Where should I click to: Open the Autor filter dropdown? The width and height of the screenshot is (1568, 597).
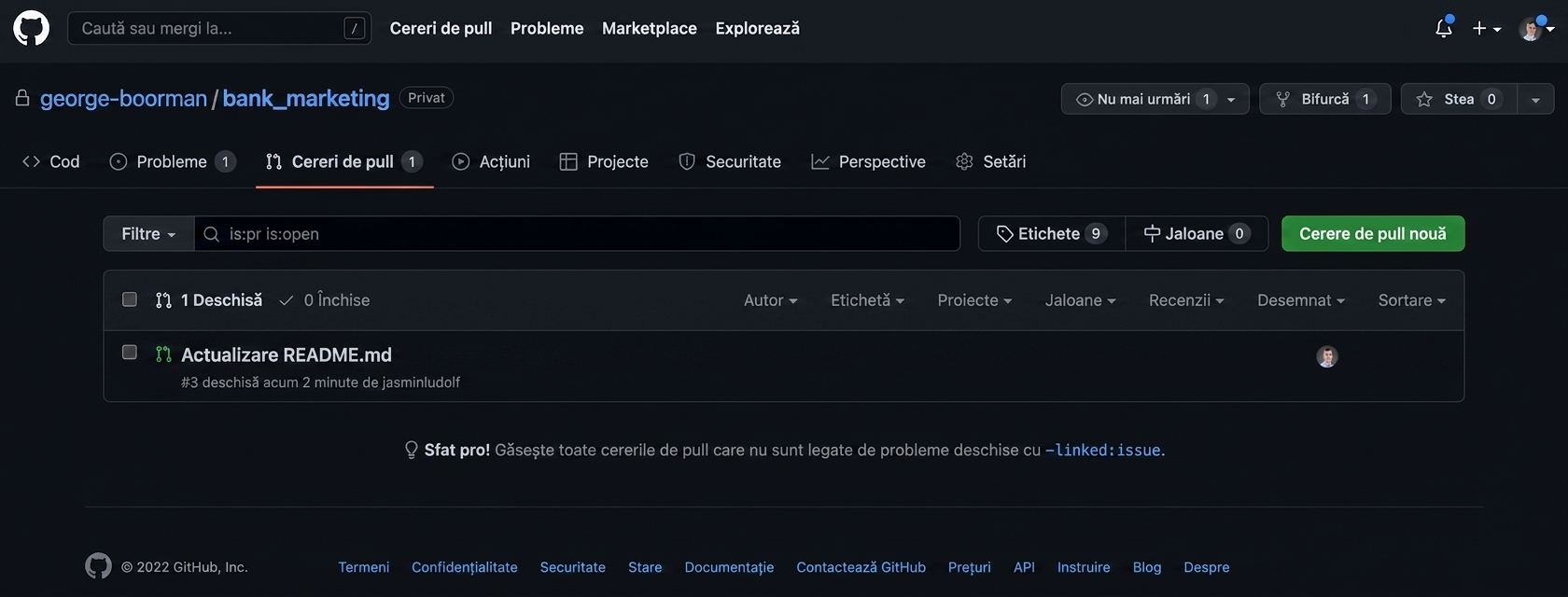click(771, 300)
